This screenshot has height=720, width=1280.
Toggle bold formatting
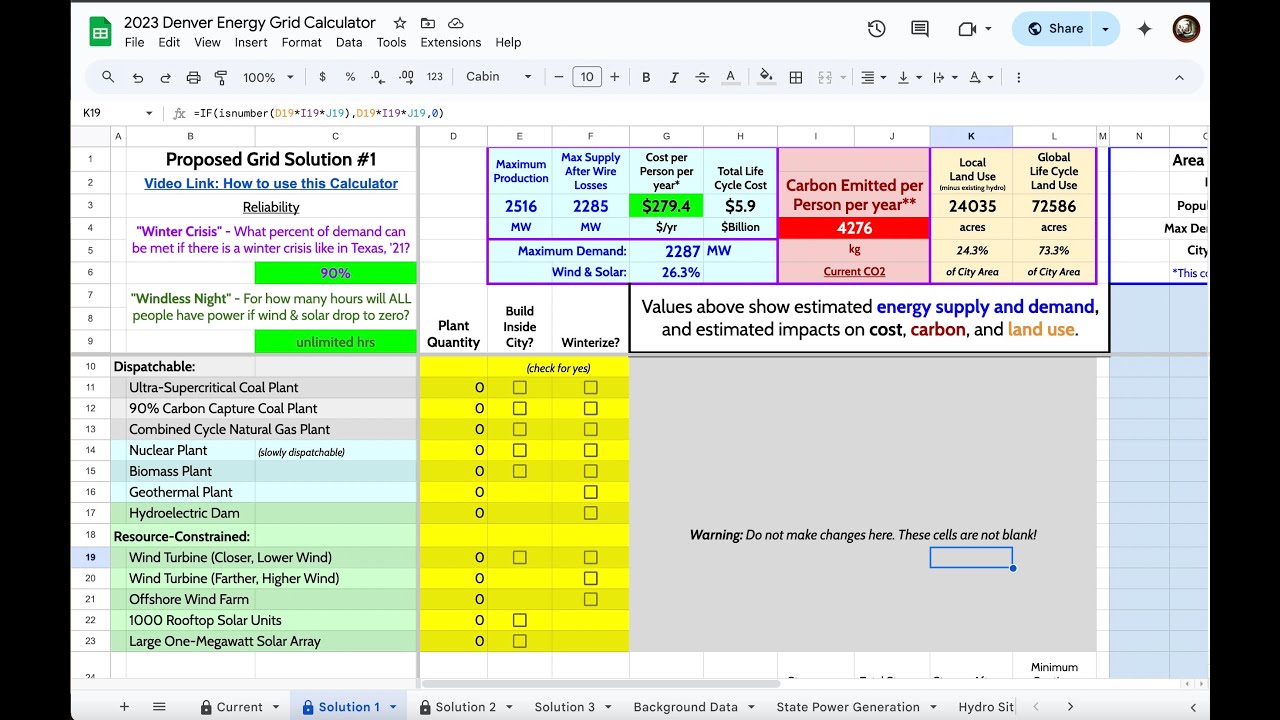click(x=646, y=77)
